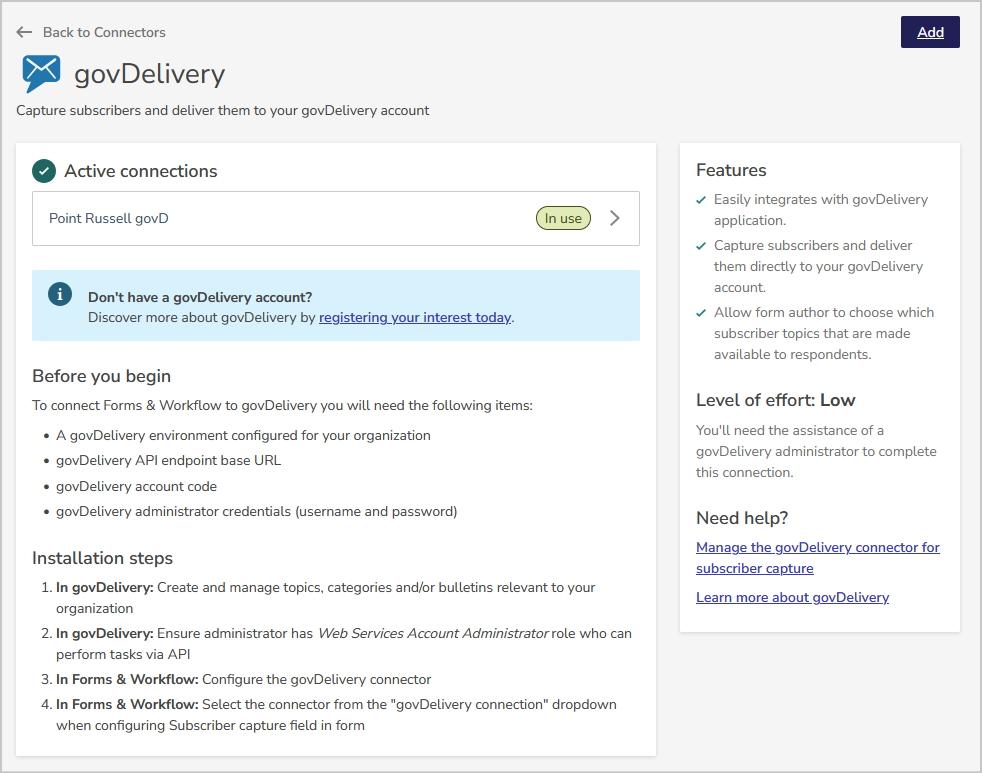Click the back arrow to return to Connectors

(23, 31)
